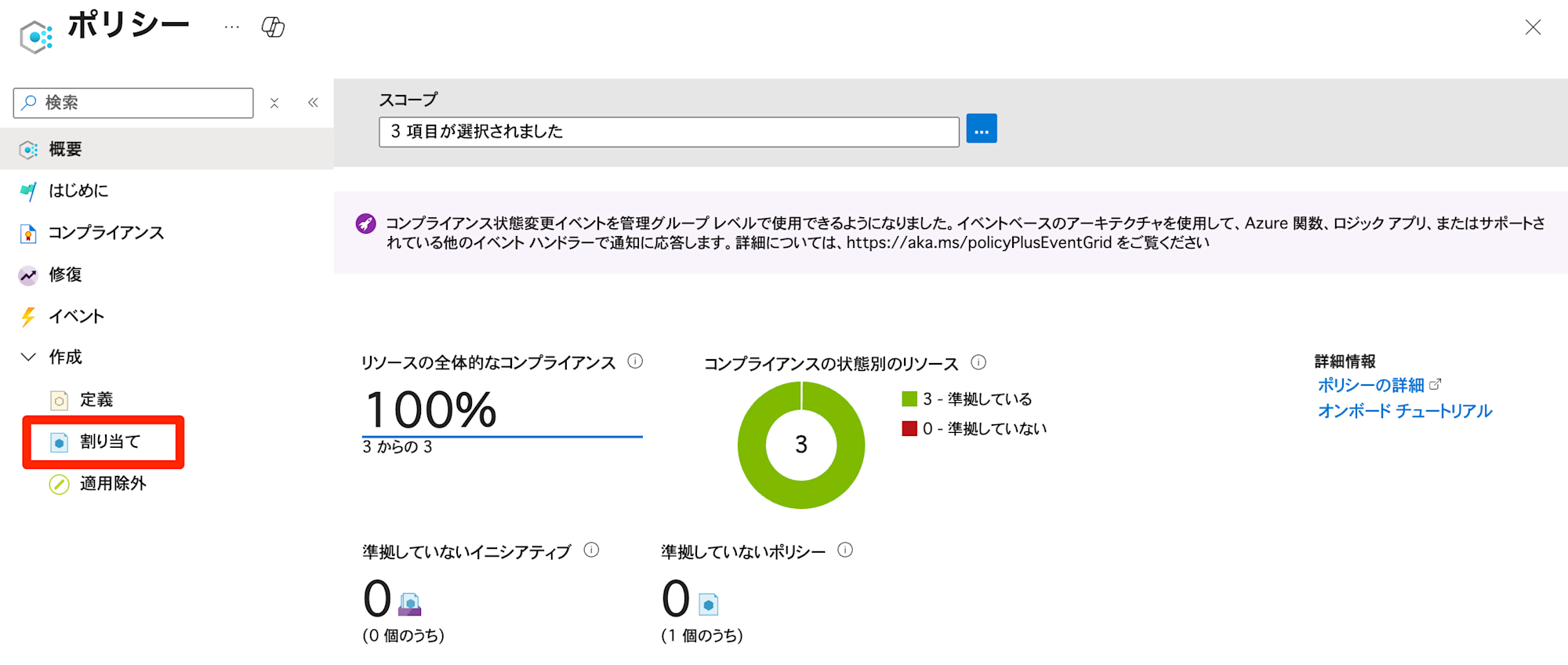The width and height of the screenshot is (1568, 665).
Task: Open 適用除外 under 作成
Action: point(113,484)
